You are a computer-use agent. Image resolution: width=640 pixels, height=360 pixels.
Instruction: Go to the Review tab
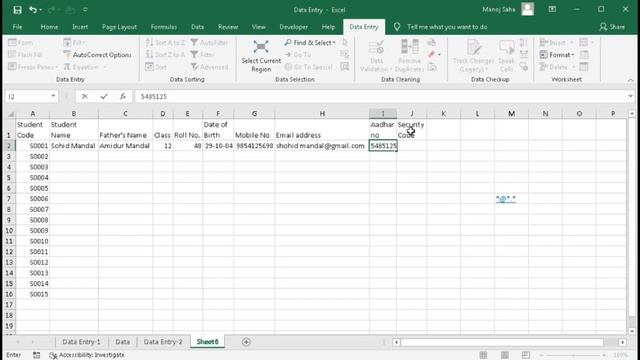pos(228,27)
